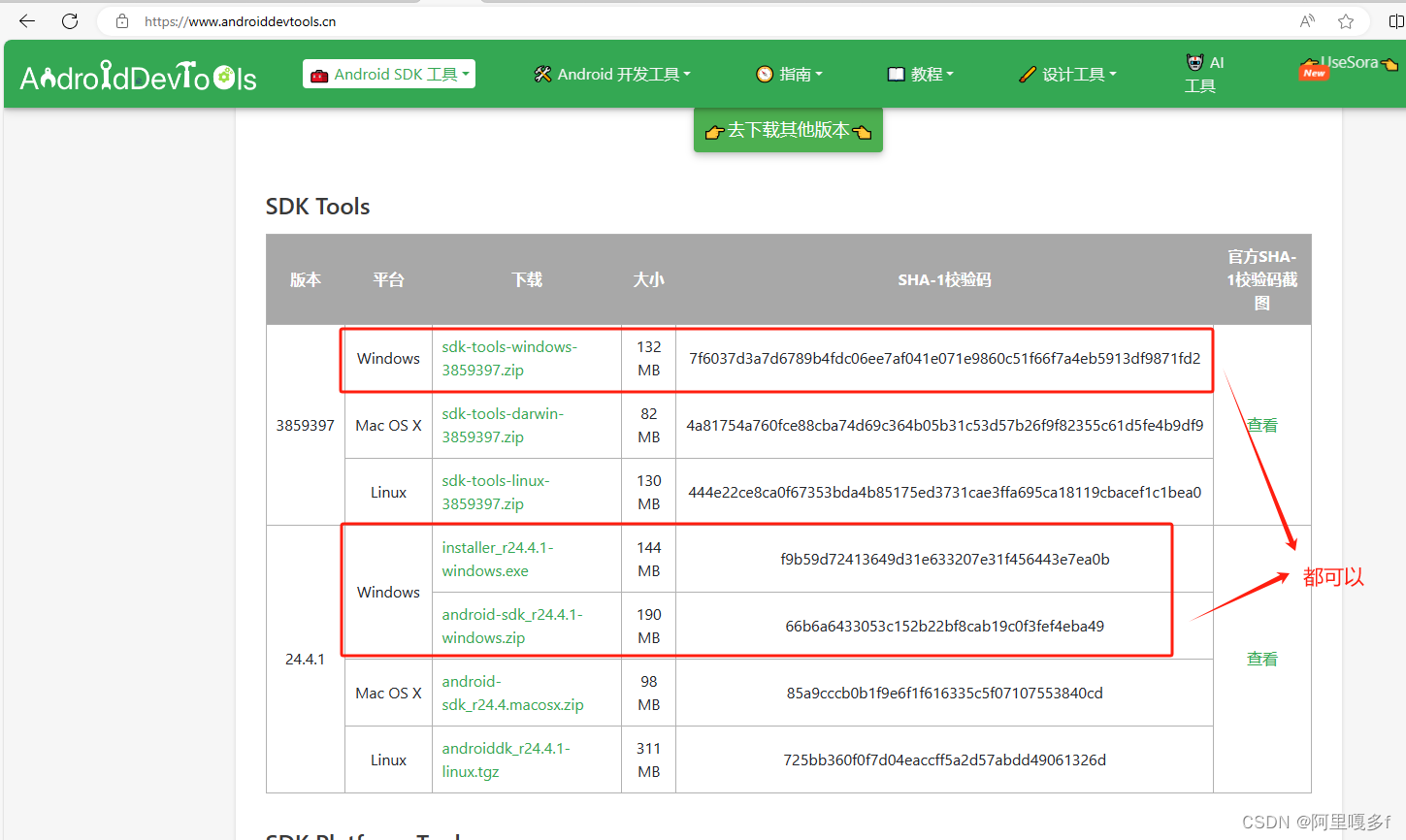
Task: Download installer_r24.4.1-windows.exe
Action: coord(498,559)
